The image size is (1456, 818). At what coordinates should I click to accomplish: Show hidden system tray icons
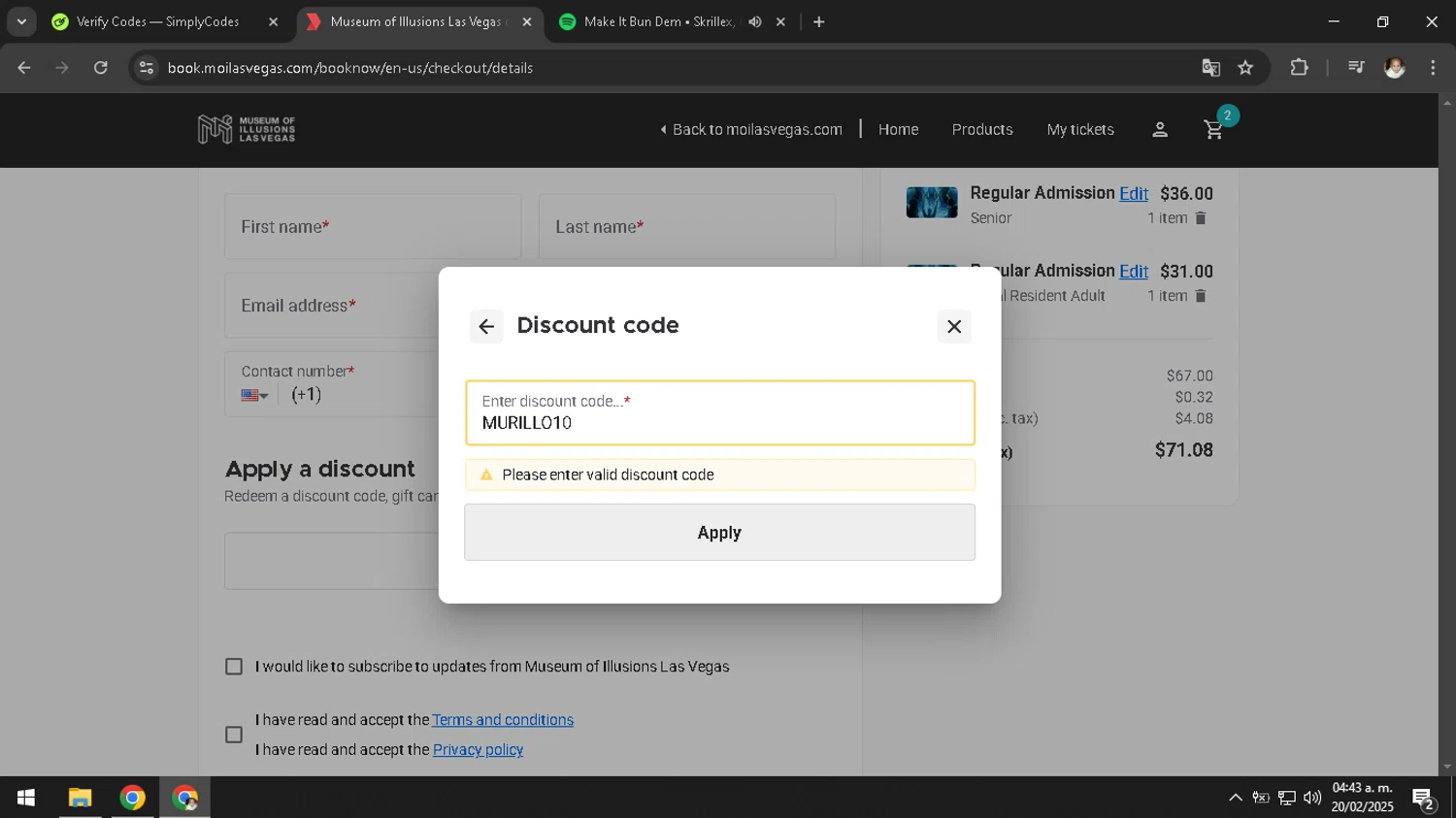tap(1235, 798)
